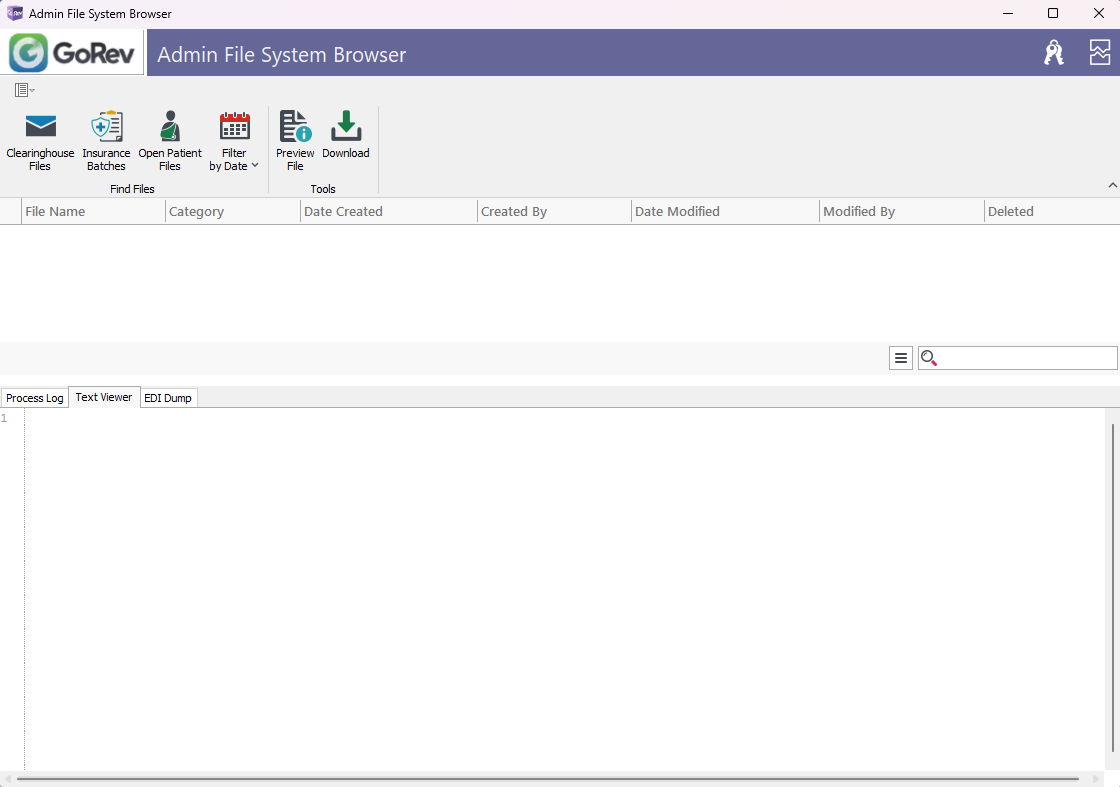Click the text viewer vertical scrollbar

(x=1113, y=588)
